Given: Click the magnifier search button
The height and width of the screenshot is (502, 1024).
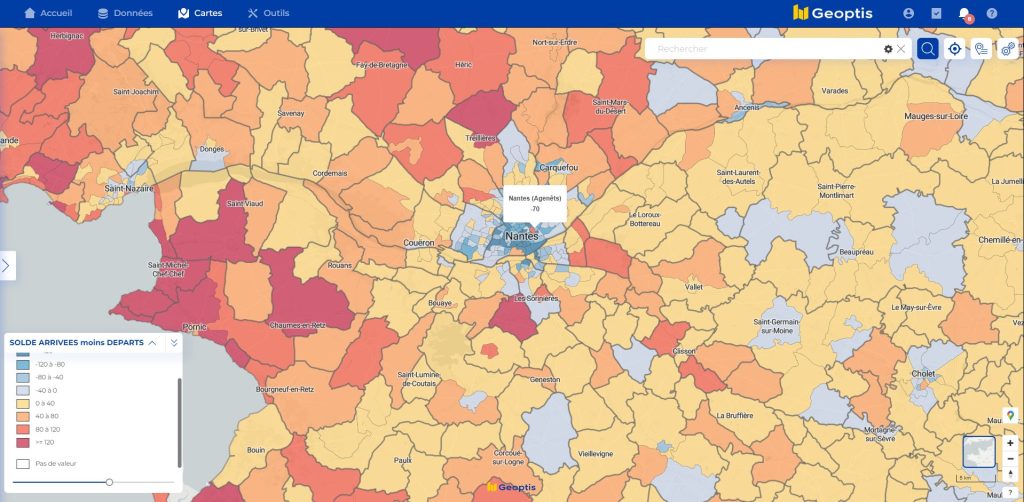Looking at the screenshot, I should tap(928, 49).
